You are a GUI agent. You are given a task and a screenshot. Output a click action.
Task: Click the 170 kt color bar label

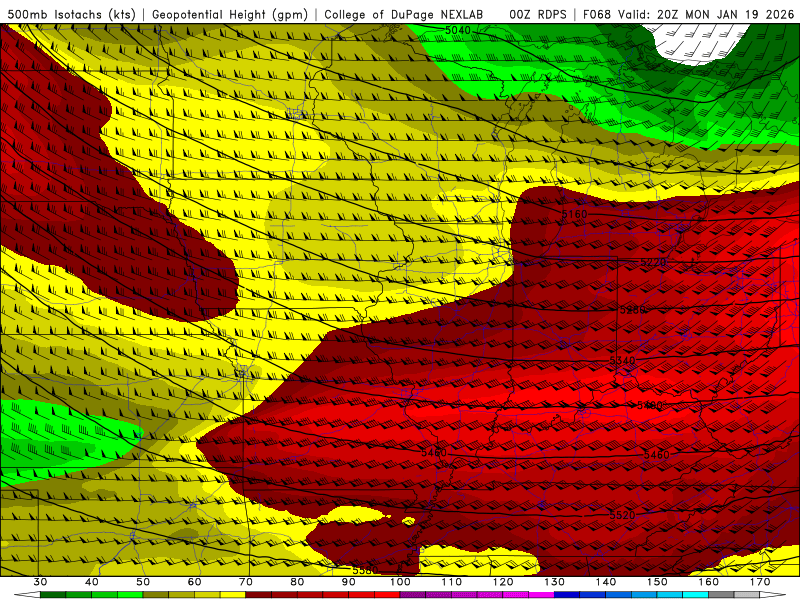[760, 582]
